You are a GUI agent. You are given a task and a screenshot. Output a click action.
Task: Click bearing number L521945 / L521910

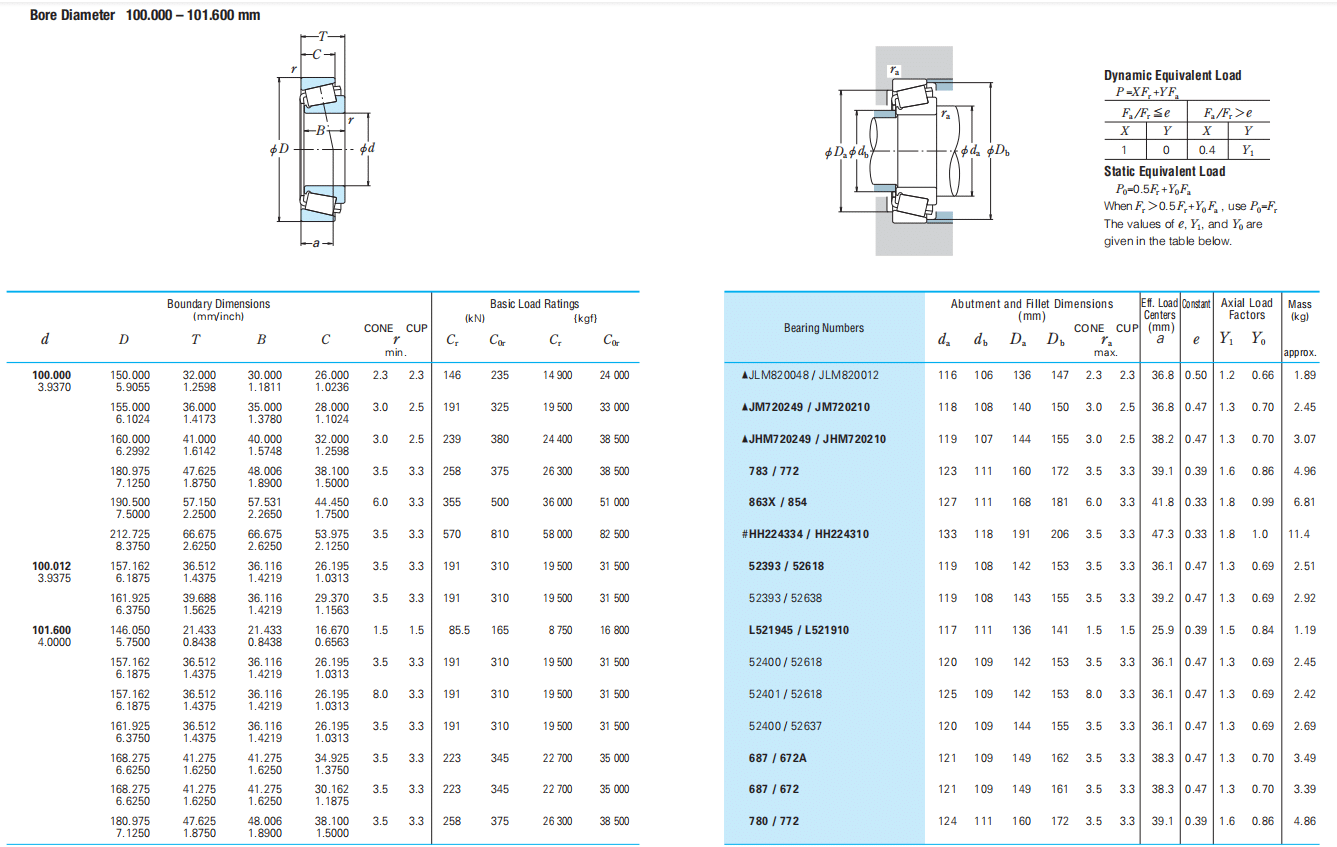[798, 630]
